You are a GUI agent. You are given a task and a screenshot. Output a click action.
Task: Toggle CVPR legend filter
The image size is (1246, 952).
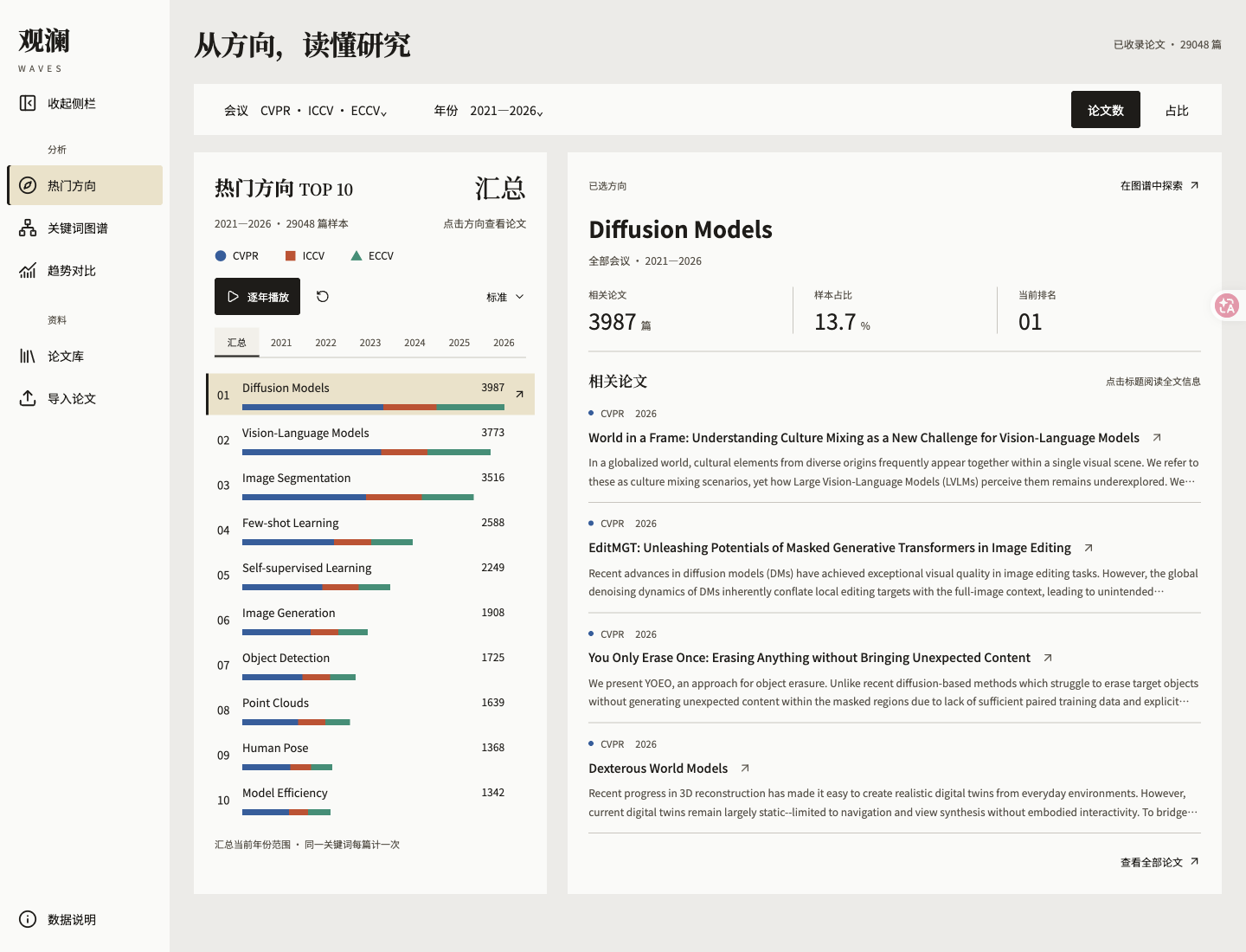[x=237, y=256]
